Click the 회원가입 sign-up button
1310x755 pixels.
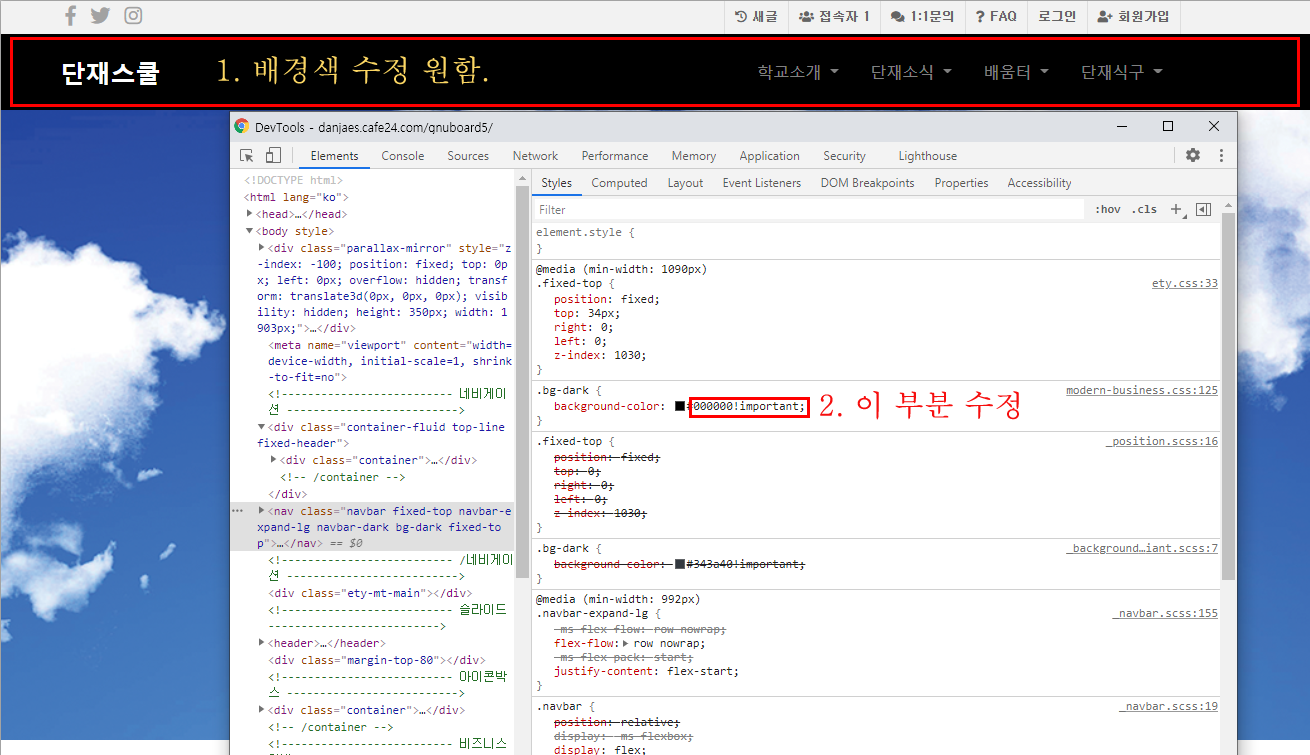pyautogui.click(x=1133, y=16)
